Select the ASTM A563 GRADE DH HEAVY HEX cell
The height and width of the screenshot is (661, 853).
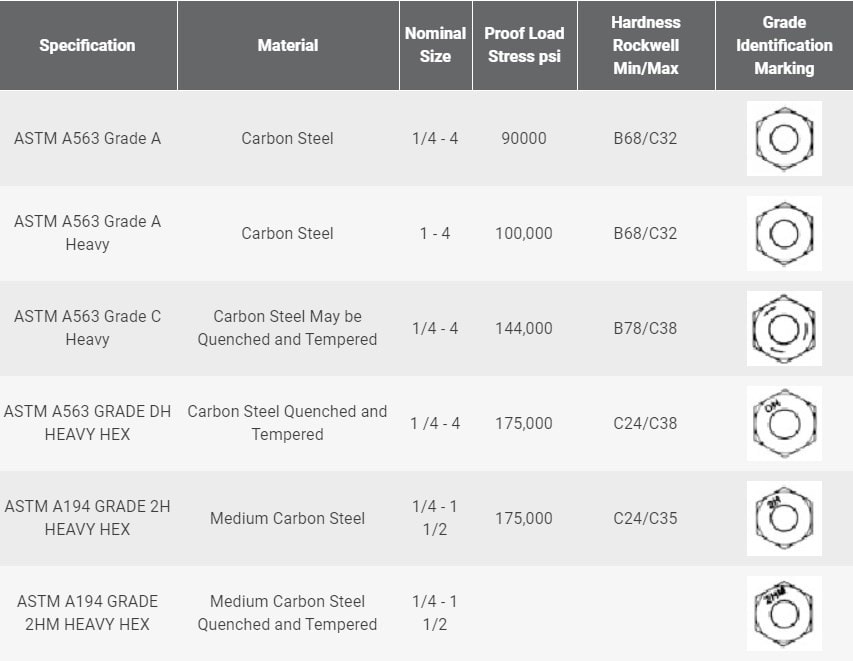87,423
